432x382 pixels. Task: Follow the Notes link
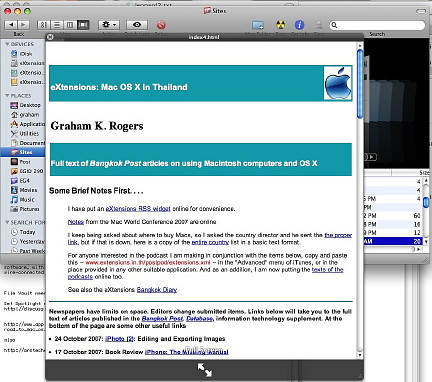click(x=76, y=222)
